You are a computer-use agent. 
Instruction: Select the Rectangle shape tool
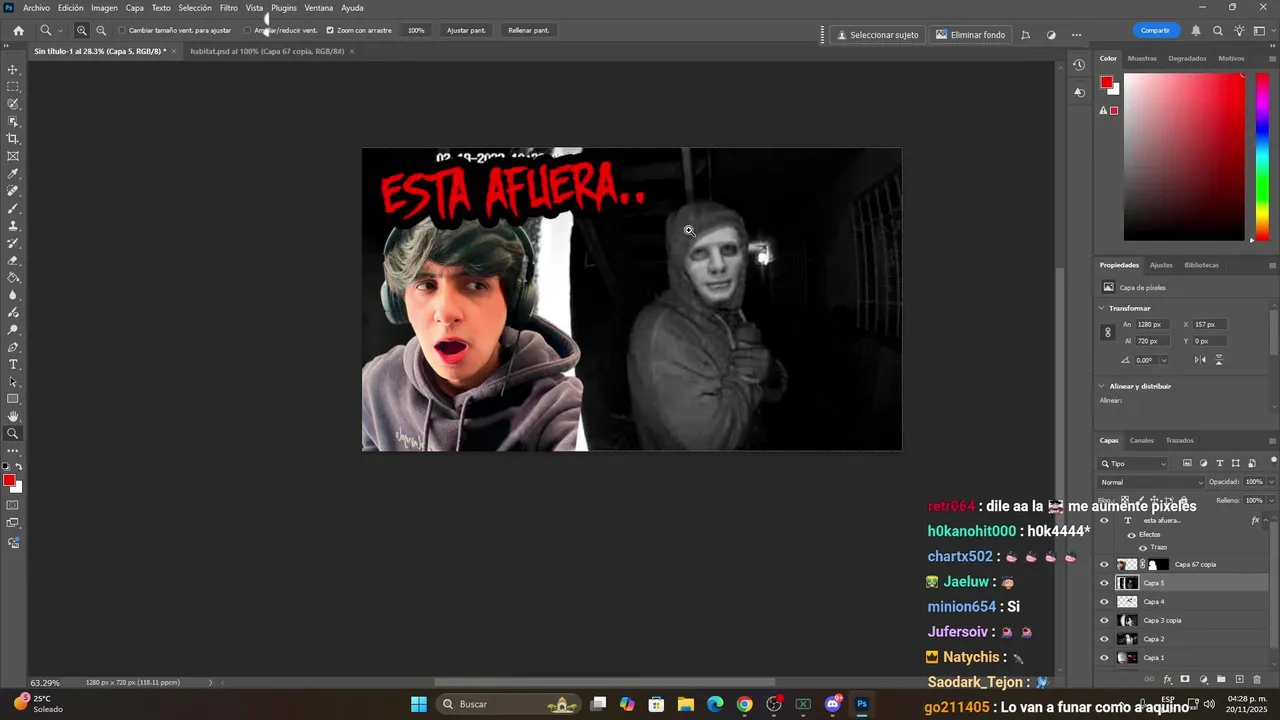pyautogui.click(x=13, y=399)
